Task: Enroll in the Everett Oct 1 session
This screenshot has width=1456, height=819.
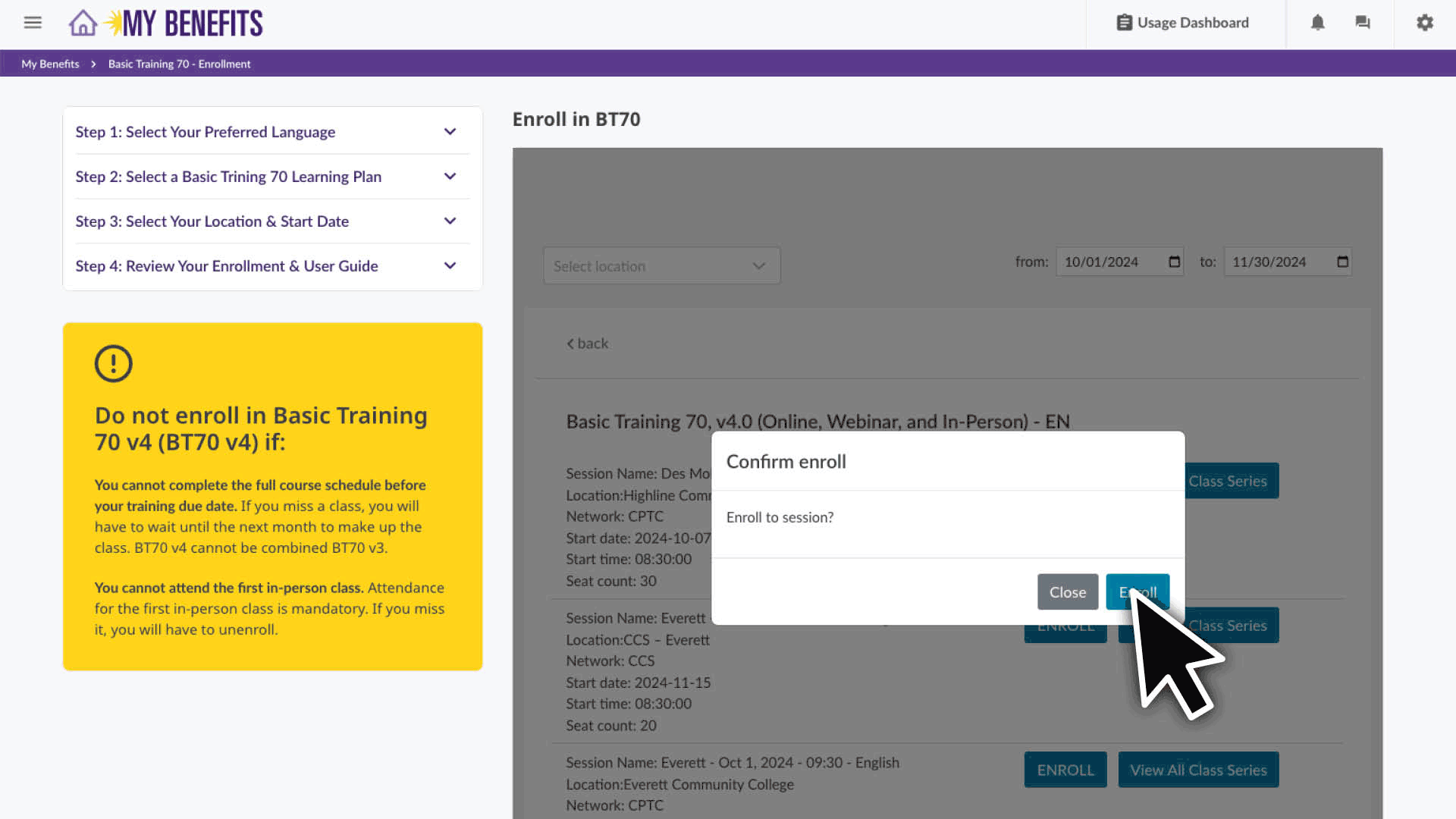Action: pos(1065,769)
